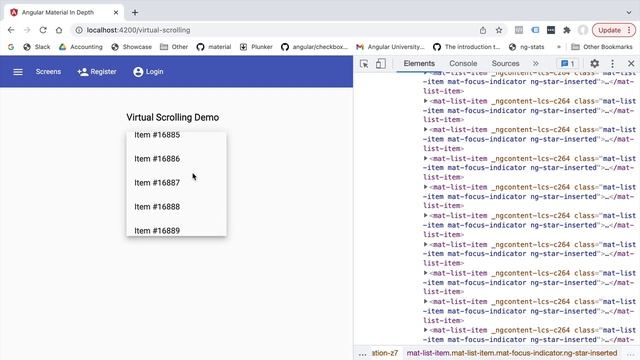
Task: Open the Angular University bookmark
Action: point(390,47)
